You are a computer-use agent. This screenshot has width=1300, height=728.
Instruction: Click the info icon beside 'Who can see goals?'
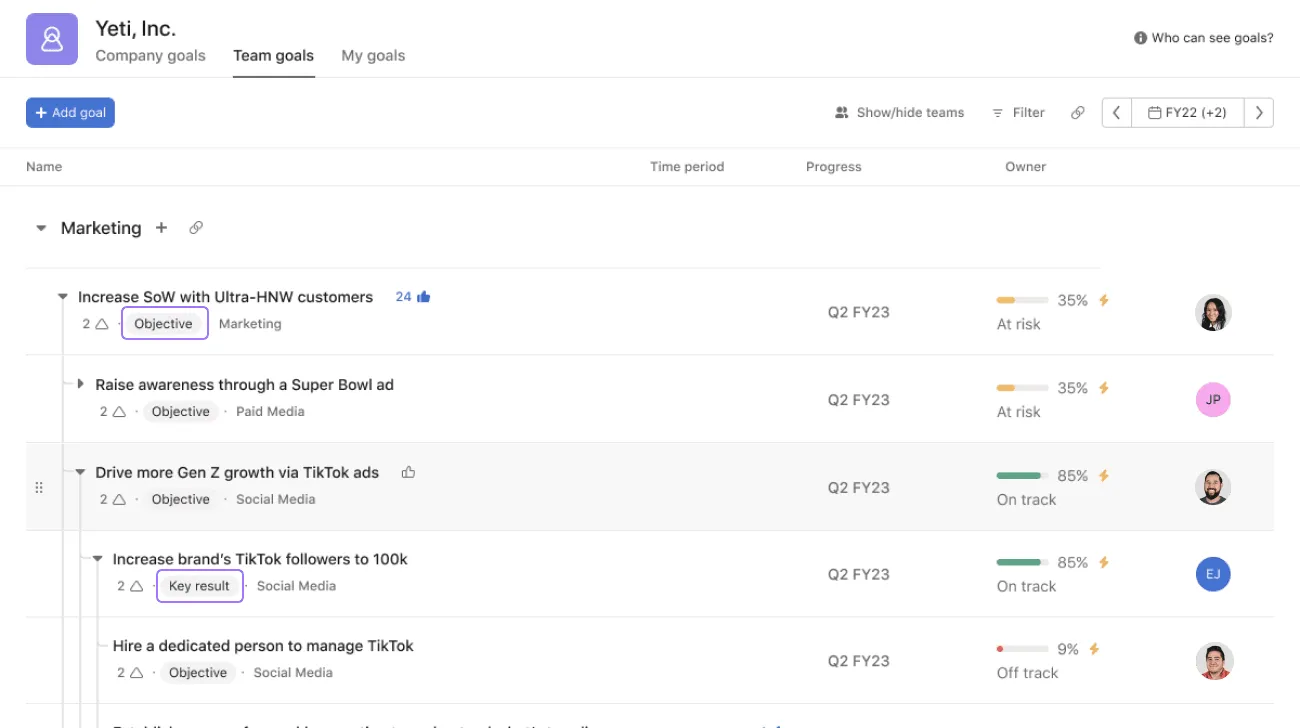pyautogui.click(x=1139, y=37)
